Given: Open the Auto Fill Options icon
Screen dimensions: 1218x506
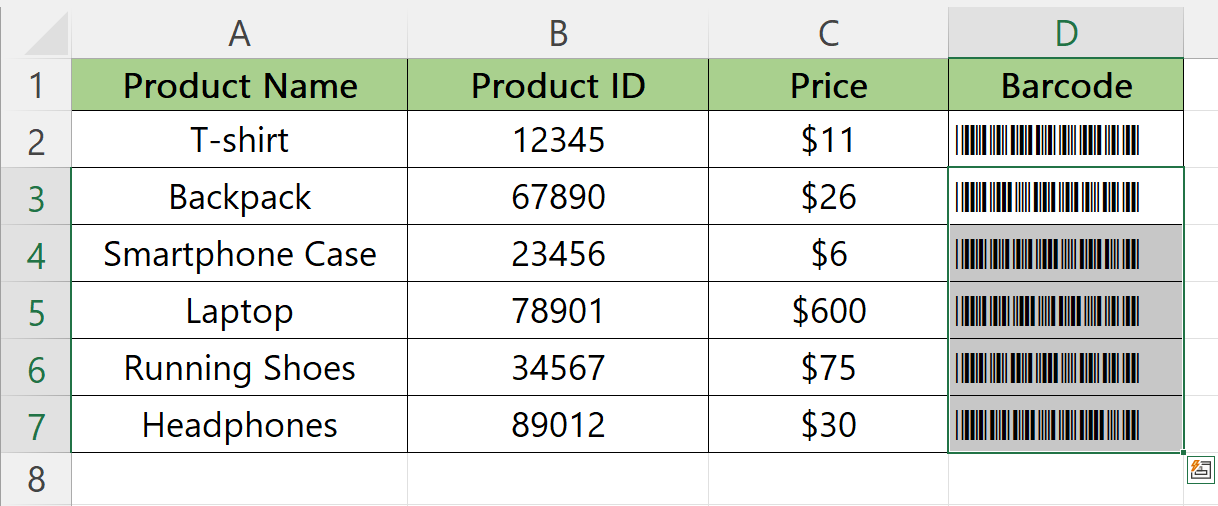Looking at the screenshot, I should pyautogui.click(x=1201, y=469).
